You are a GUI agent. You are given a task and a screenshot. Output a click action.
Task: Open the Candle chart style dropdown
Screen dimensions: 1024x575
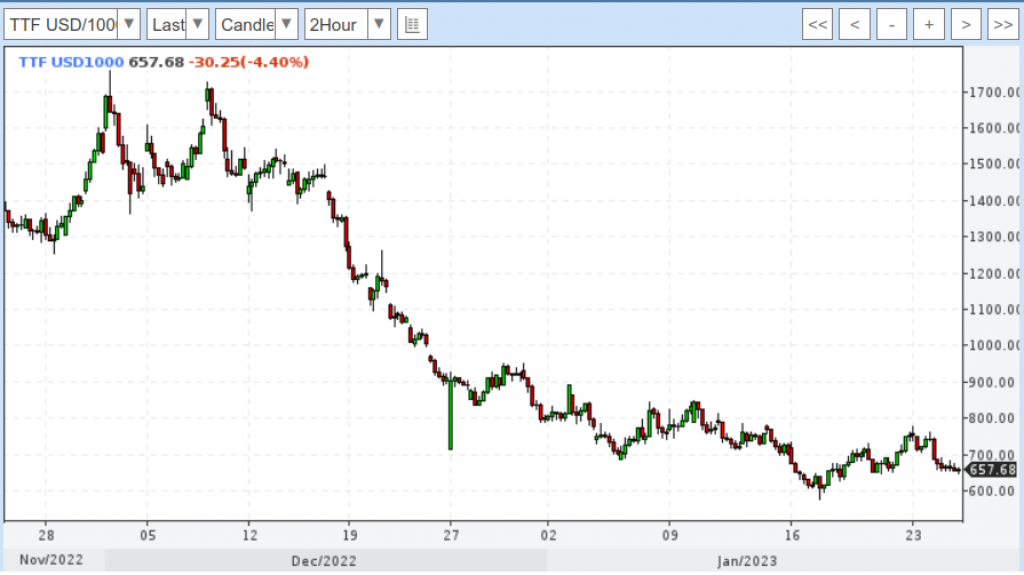[x=257, y=24]
